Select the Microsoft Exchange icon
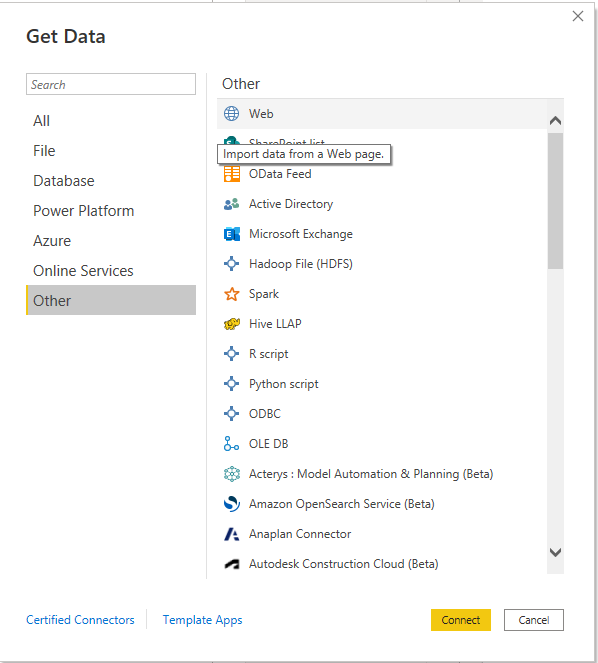598x663 pixels. [x=231, y=234]
